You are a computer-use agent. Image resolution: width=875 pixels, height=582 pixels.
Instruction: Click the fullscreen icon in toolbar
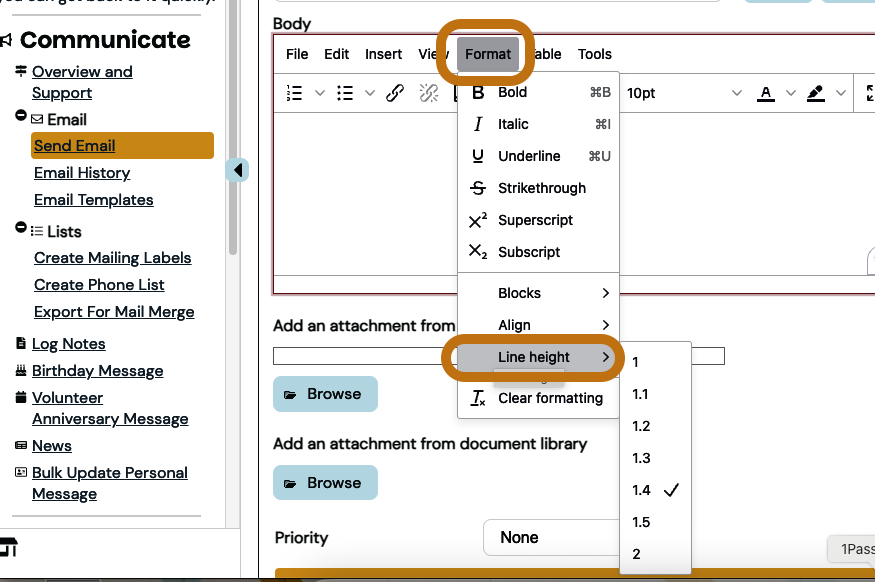(866, 93)
